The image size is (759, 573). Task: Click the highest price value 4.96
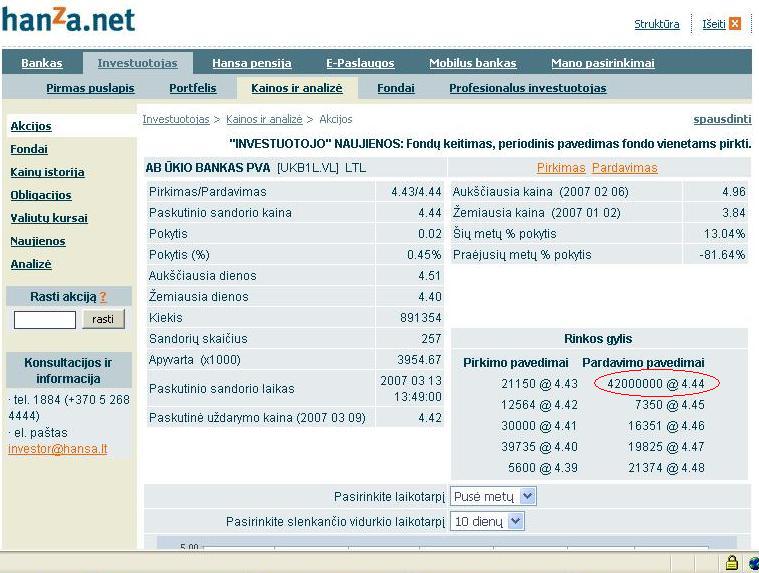pyautogui.click(x=734, y=192)
